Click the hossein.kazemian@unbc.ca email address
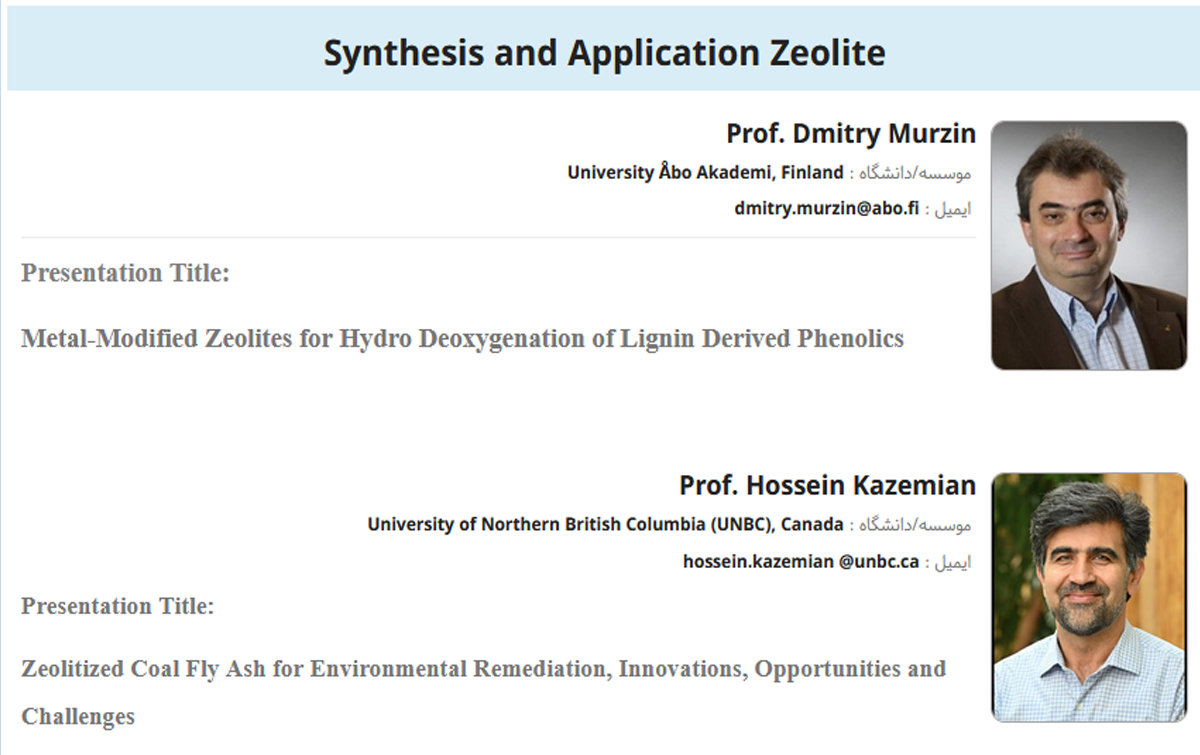1200x755 pixels. [x=801, y=561]
